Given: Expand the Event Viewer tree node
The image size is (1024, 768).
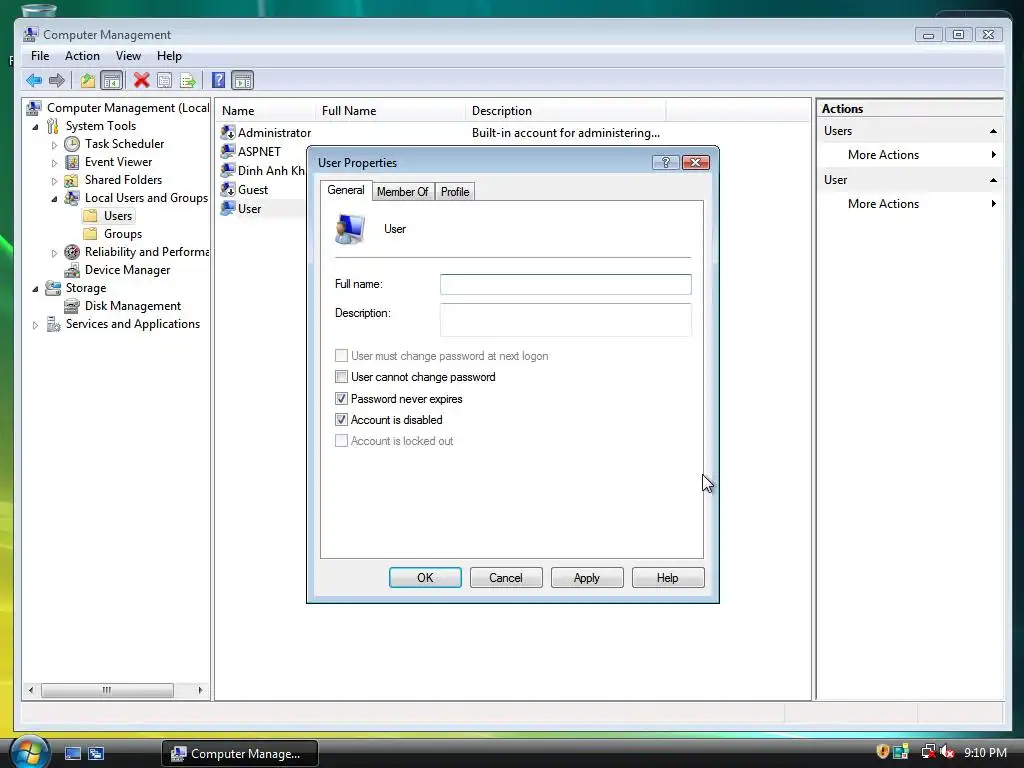Looking at the screenshot, I should (54, 163).
